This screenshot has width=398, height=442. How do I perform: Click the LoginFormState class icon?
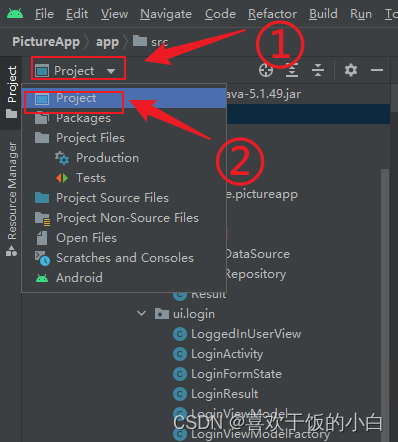coord(180,374)
